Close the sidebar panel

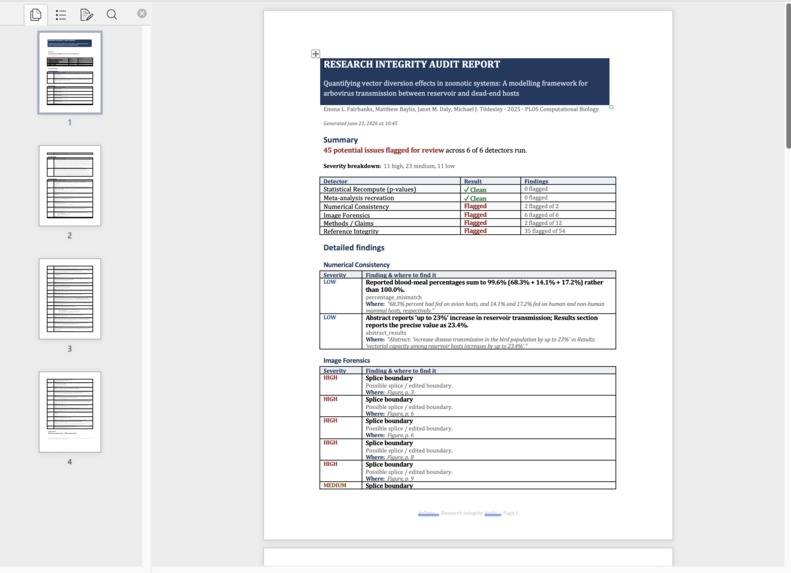point(142,14)
